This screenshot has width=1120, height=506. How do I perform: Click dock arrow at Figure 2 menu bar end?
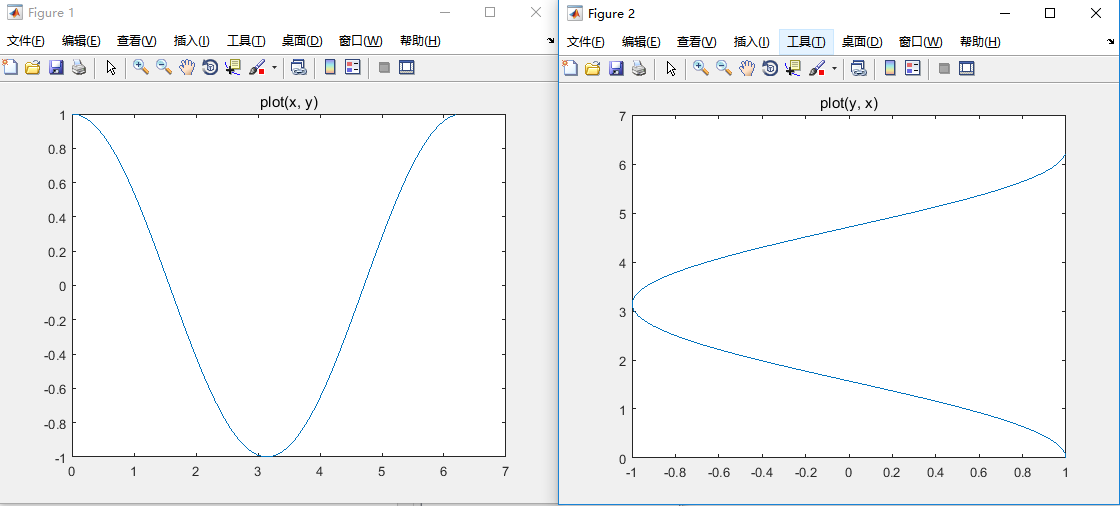point(1111,42)
